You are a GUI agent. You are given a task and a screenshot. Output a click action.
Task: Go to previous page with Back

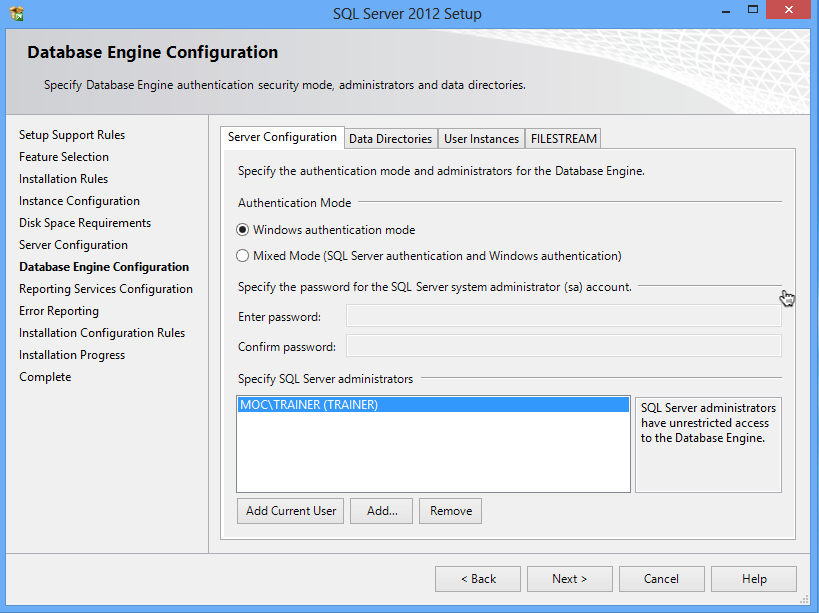click(x=478, y=579)
